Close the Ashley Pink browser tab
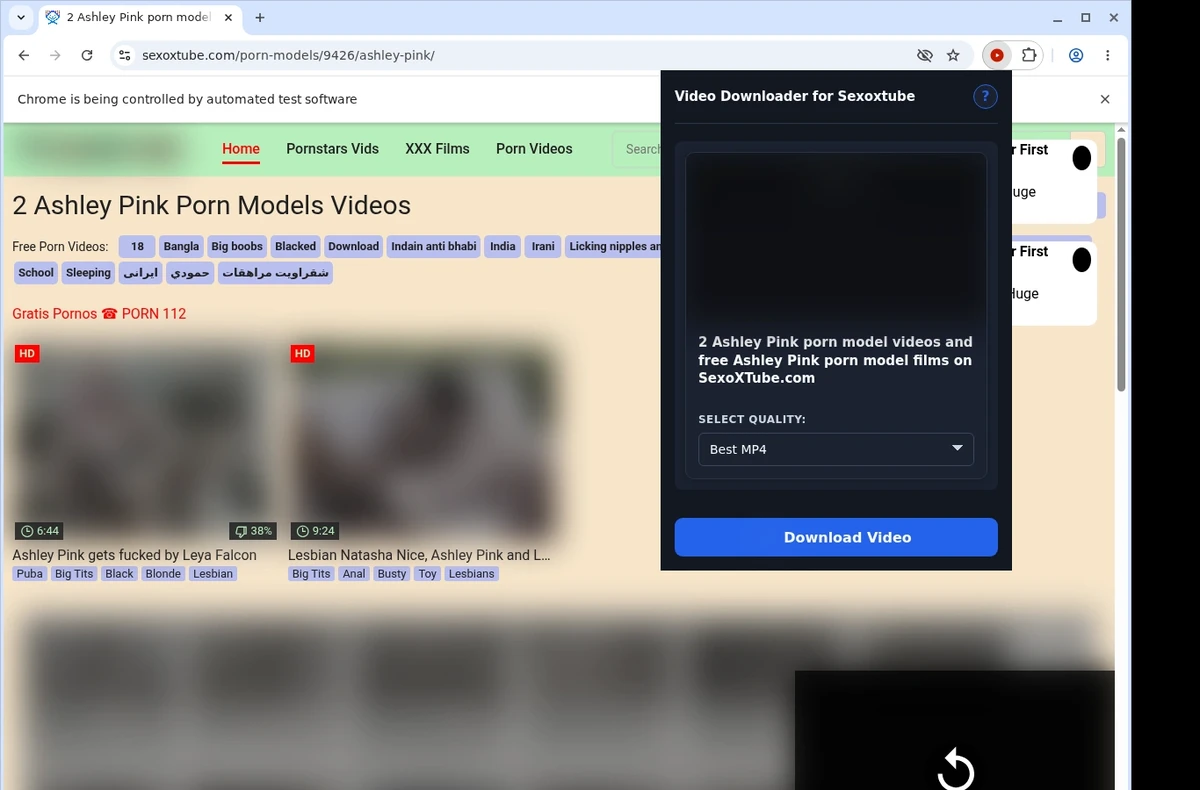The height and width of the screenshot is (790, 1200). (x=229, y=17)
